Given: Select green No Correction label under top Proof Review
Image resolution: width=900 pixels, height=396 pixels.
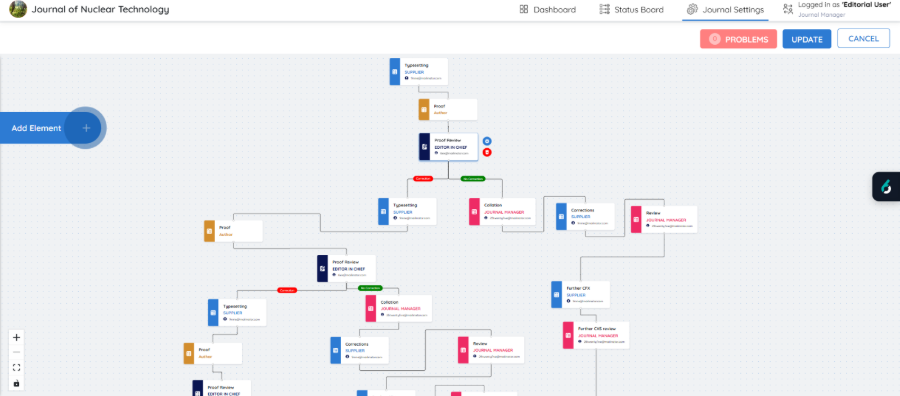Looking at the screenshot, I should [472, 179].
